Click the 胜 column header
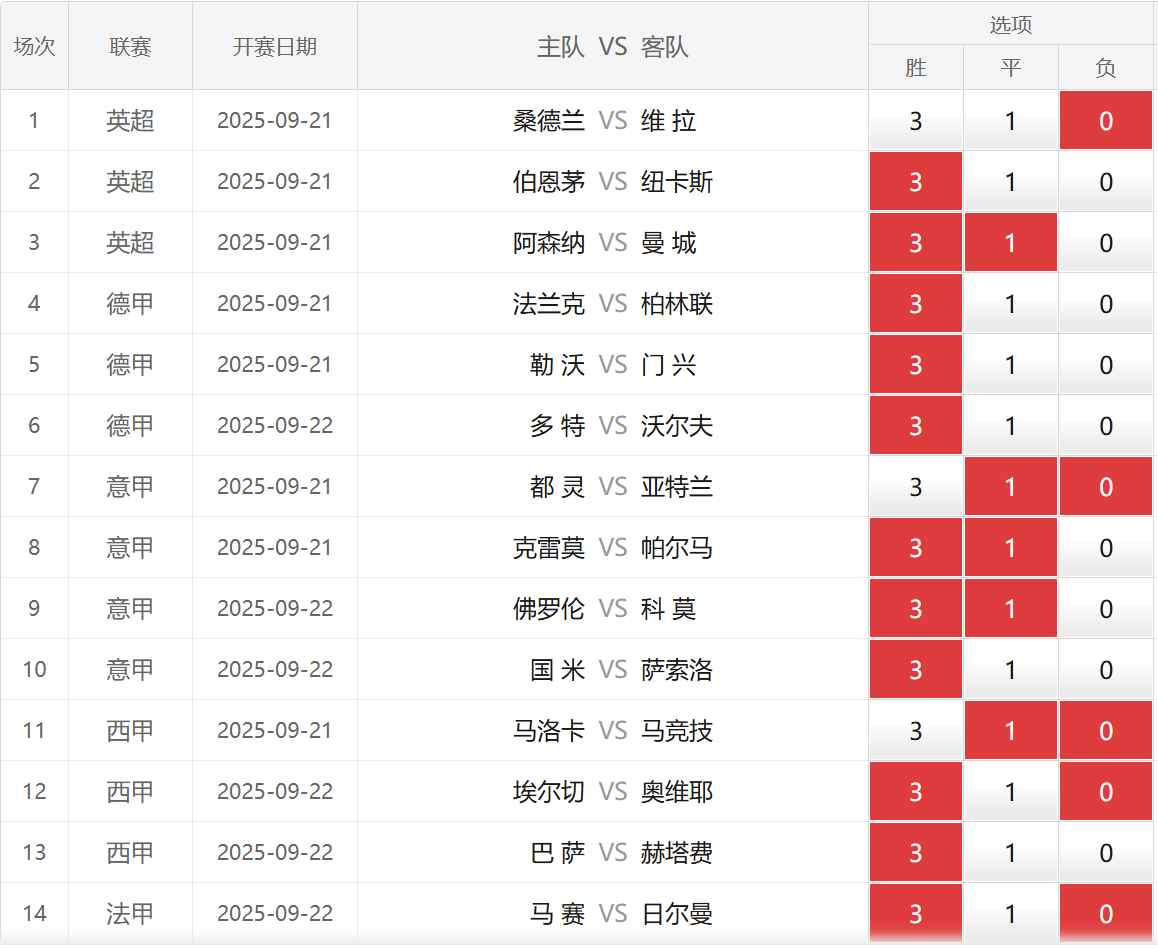The height and width of the screenshot is (948, 1158). 915,68
